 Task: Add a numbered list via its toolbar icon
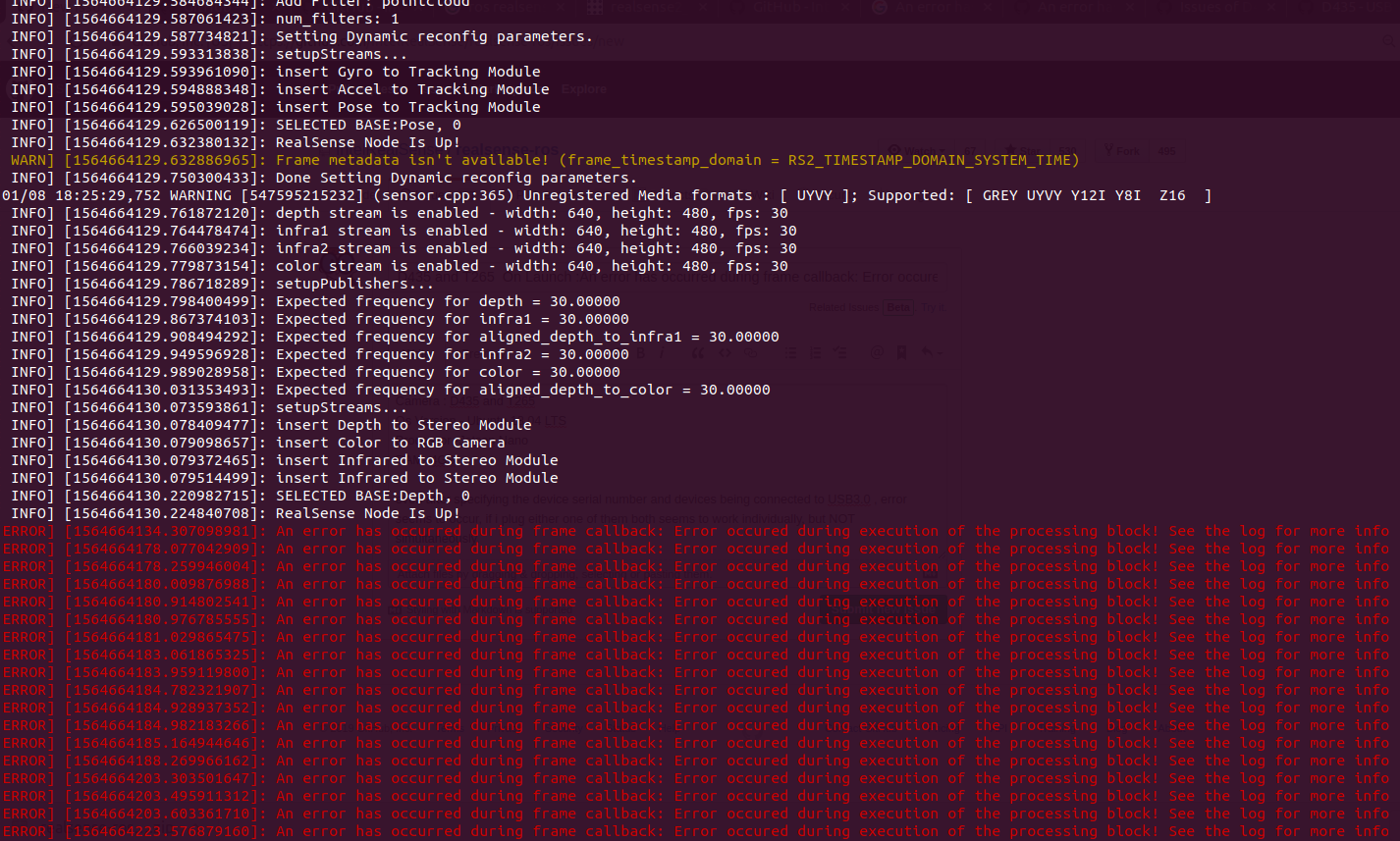click(x=816, y=353)
